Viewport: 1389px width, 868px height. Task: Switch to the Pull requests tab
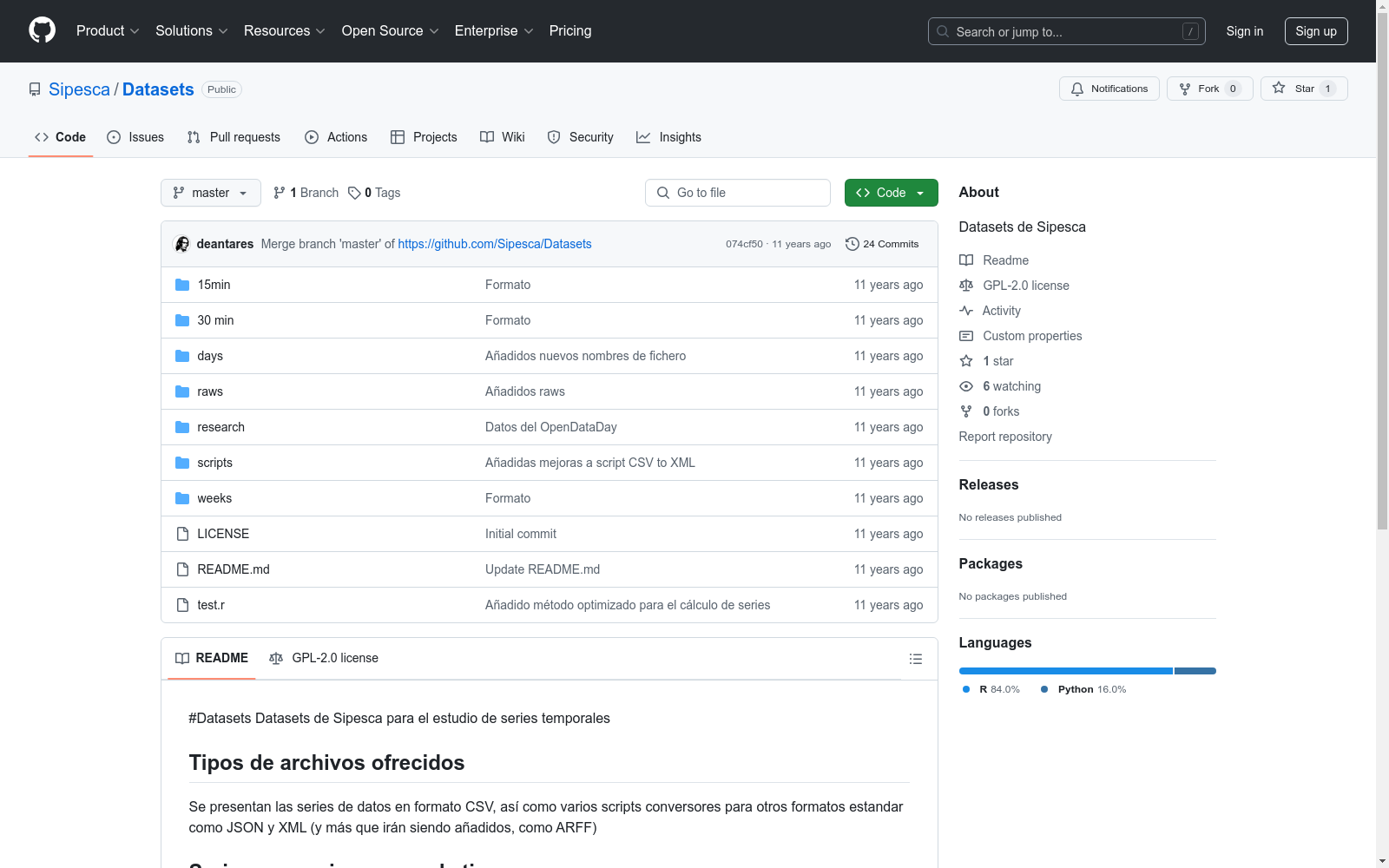[234, 137]
